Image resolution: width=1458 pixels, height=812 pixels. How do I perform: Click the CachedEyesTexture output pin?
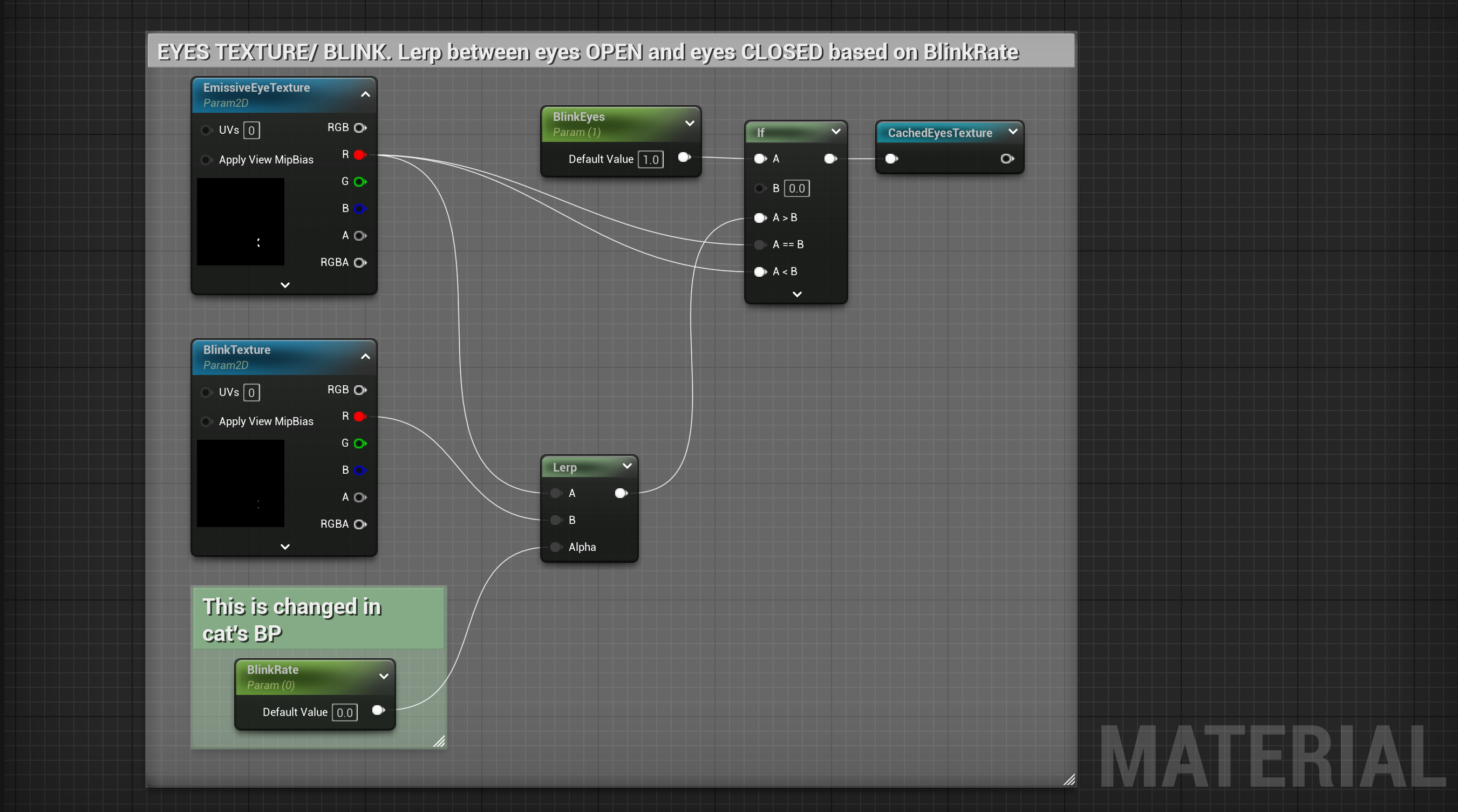1007,159
